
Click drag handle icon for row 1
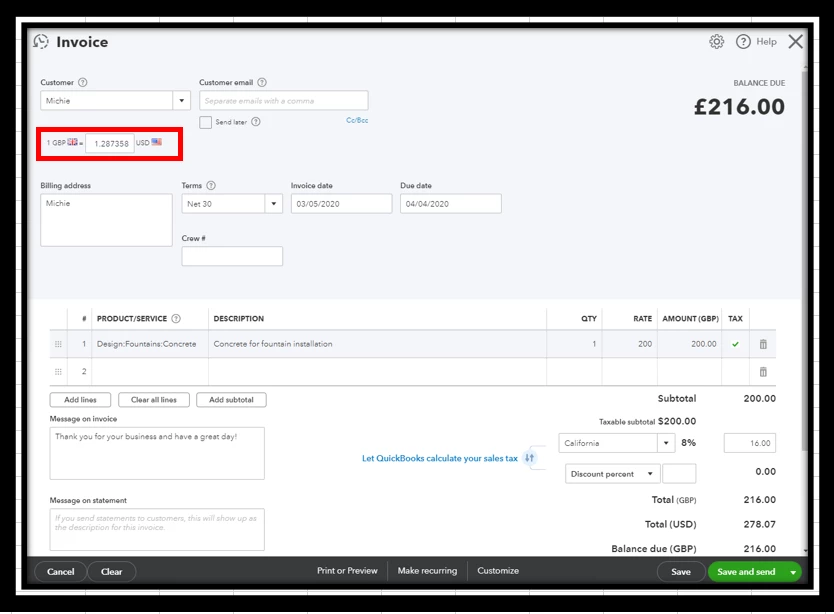(58, 344)
